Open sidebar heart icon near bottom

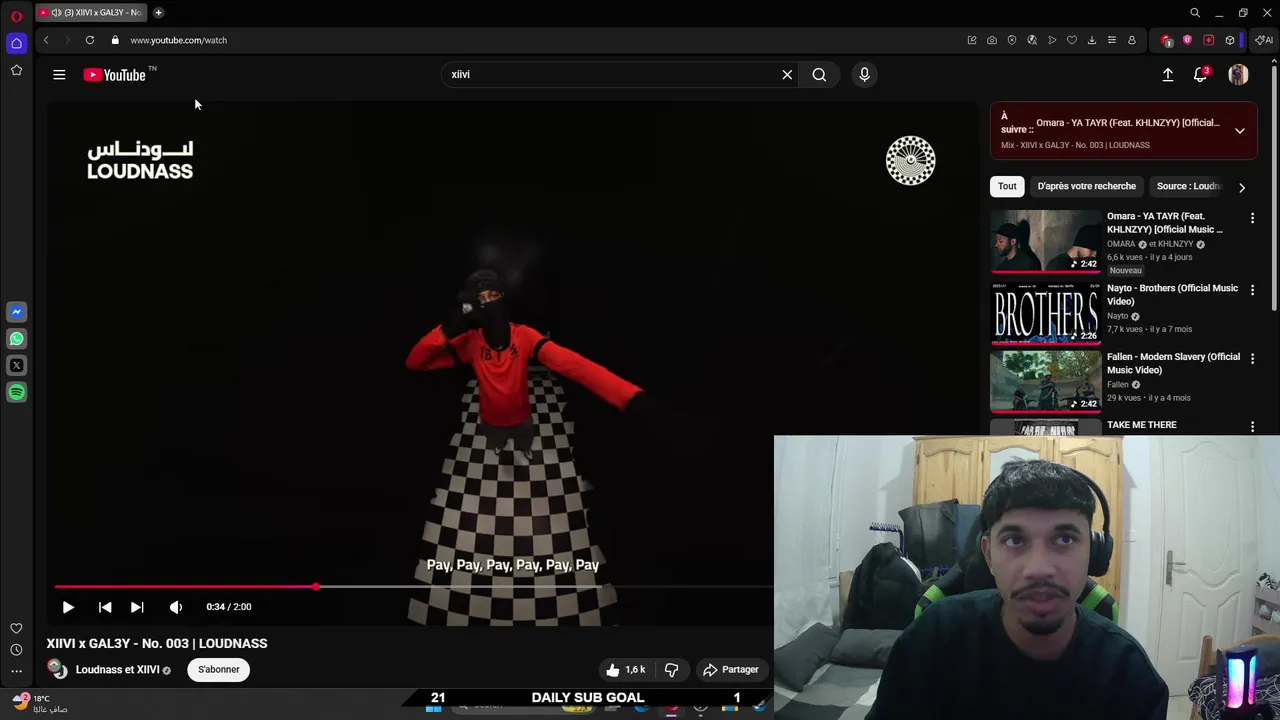tap(16, 628)
